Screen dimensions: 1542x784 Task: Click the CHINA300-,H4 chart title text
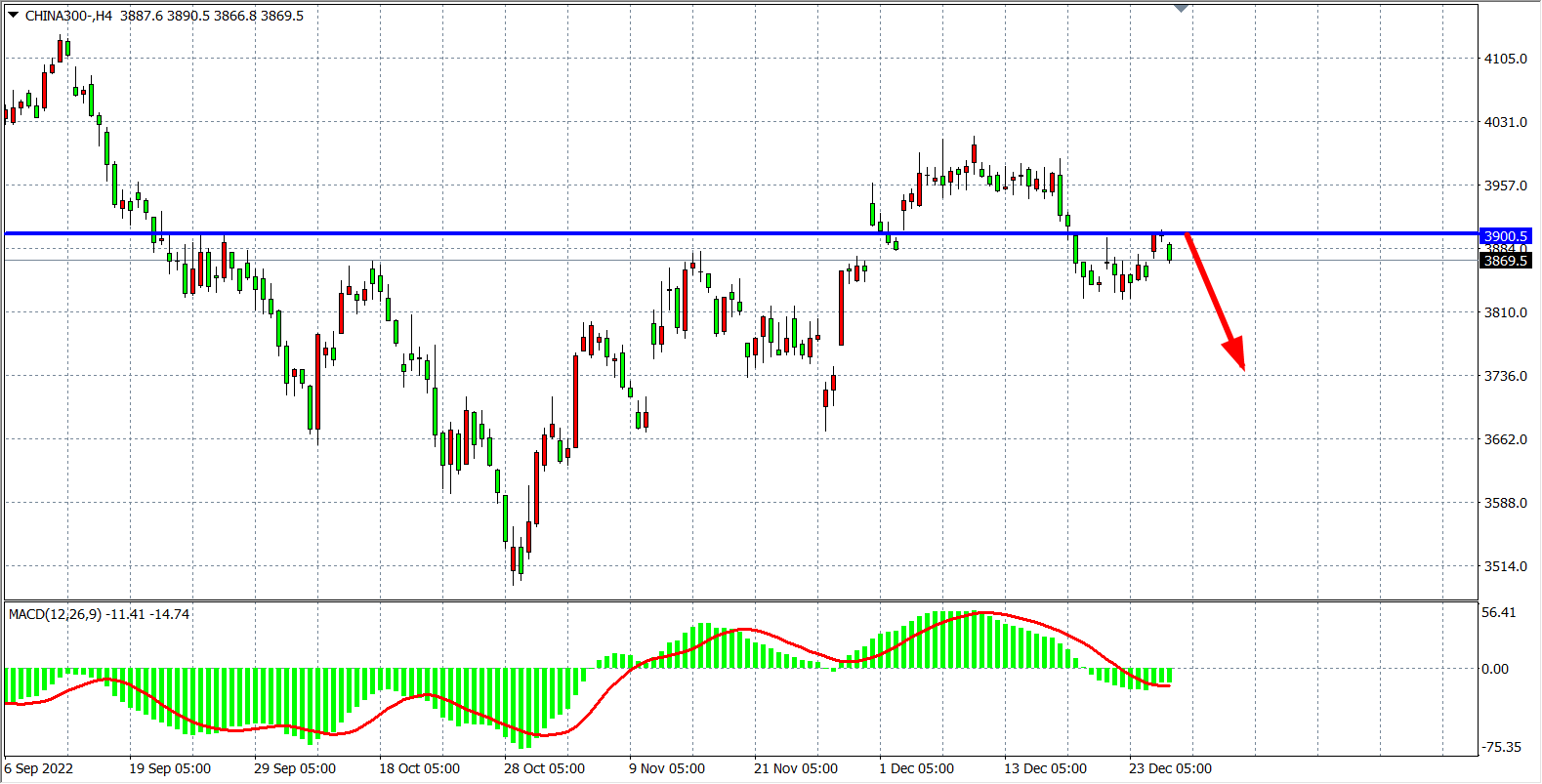(x=68, y=16)
